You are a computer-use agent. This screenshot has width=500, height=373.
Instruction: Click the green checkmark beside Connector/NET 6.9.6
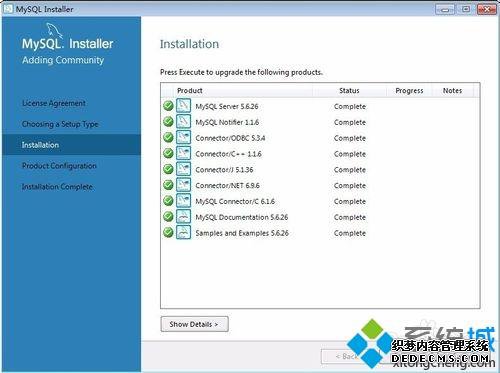[x=168, y=185]
